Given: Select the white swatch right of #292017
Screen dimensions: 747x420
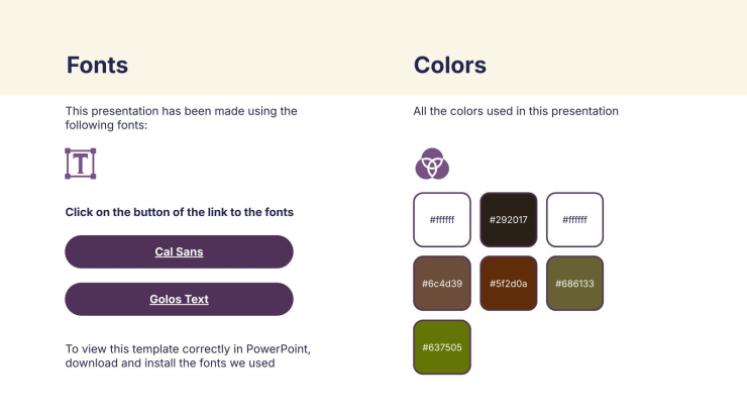Looking at the screenshot, I should [575, 219].
